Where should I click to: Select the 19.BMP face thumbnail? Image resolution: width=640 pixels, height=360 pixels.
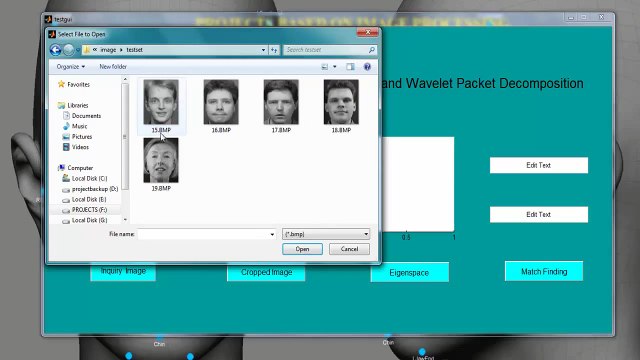coord(161,160)
